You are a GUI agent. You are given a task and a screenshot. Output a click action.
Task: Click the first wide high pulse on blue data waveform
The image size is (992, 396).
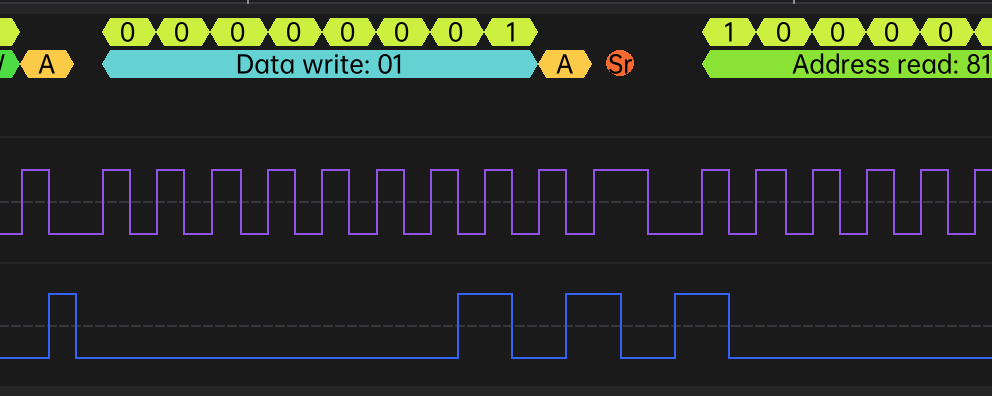click(485, 326)
